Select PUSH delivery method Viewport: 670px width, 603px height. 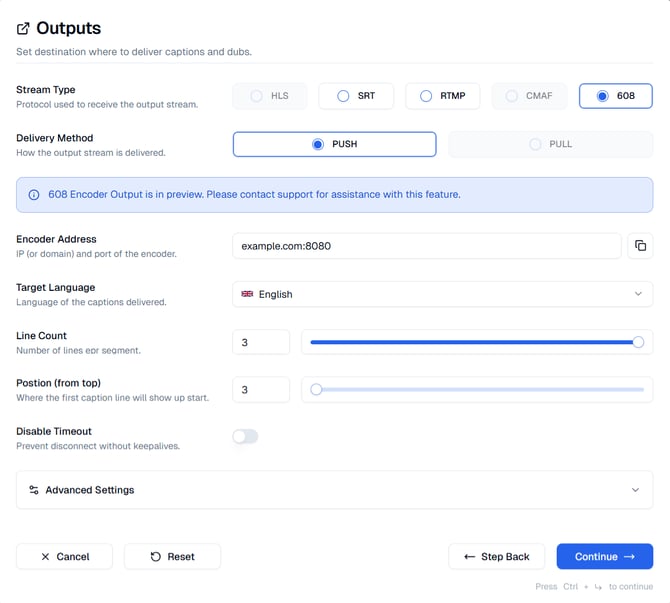coord(334,144)
